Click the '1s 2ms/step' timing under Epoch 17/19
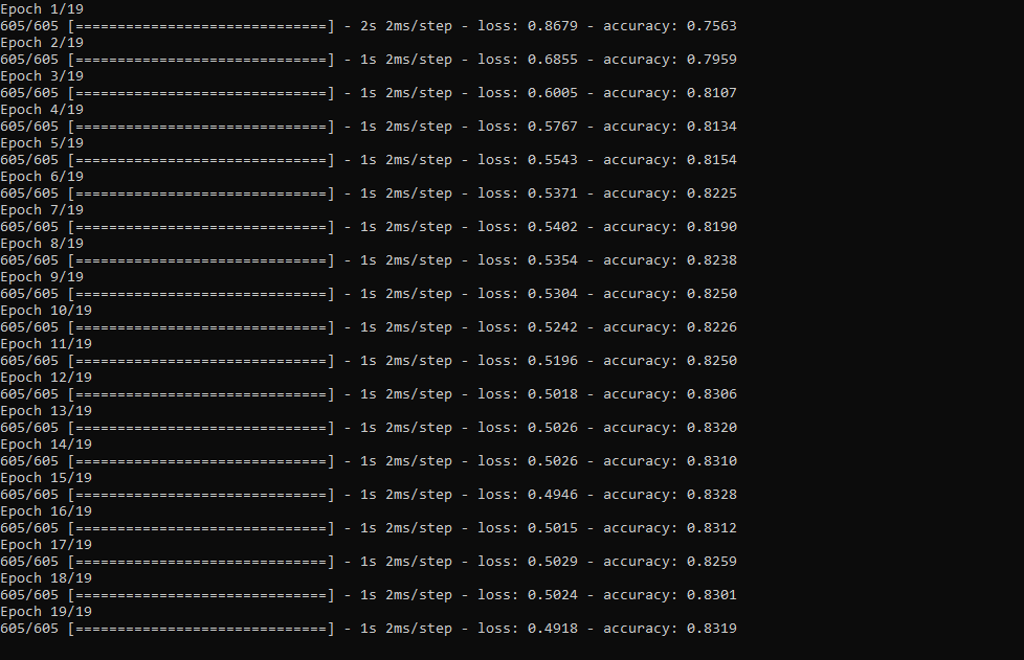This screenshot has height=660, width=1024. (x=406, y=562)
